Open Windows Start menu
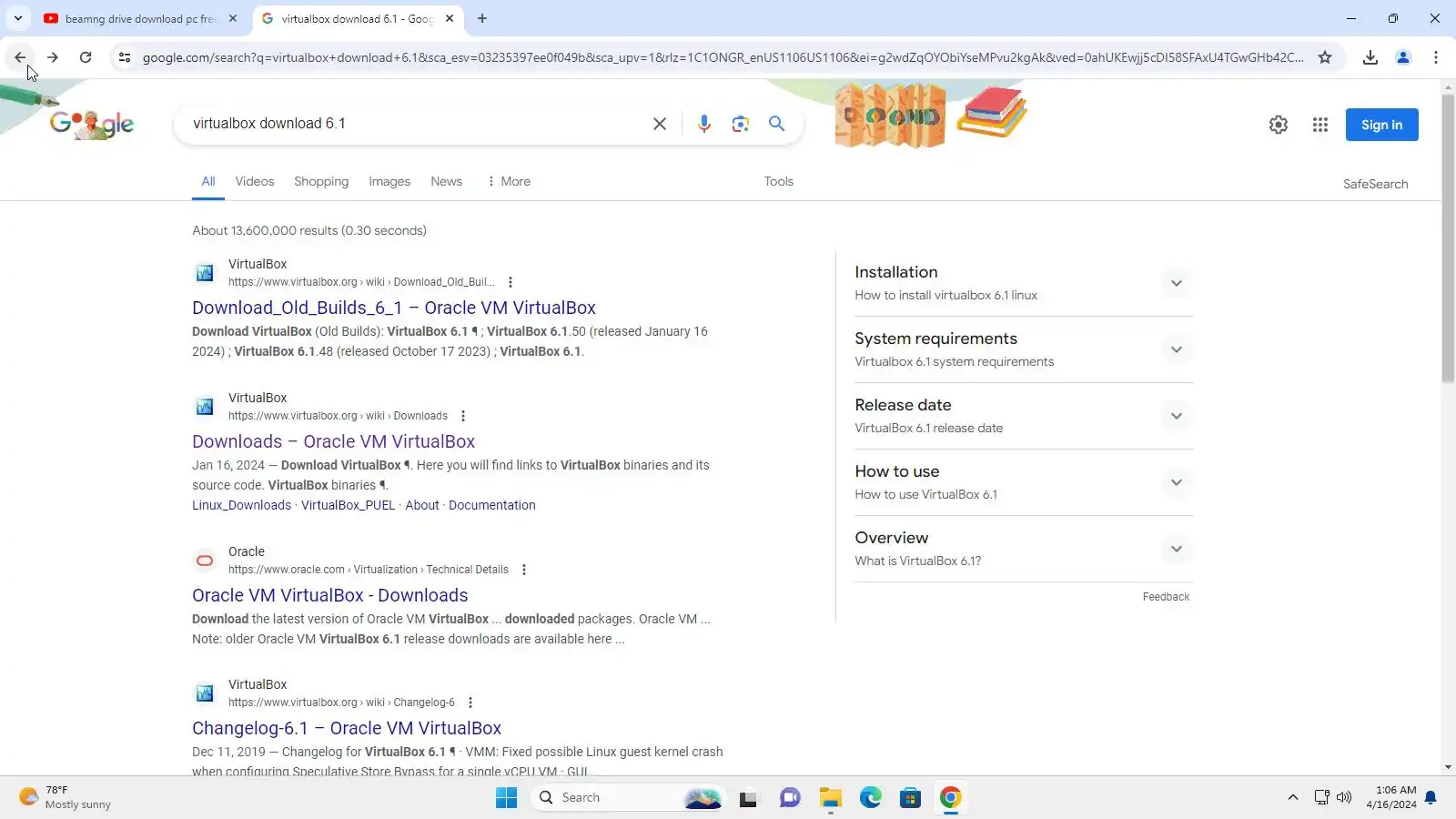 click(507, 798)
